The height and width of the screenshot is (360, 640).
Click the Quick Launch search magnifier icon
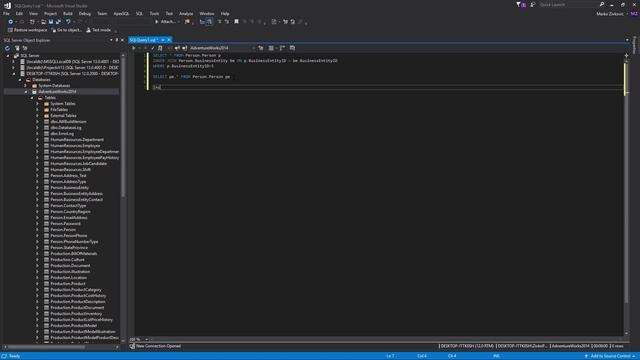click(x=602, y=4)
